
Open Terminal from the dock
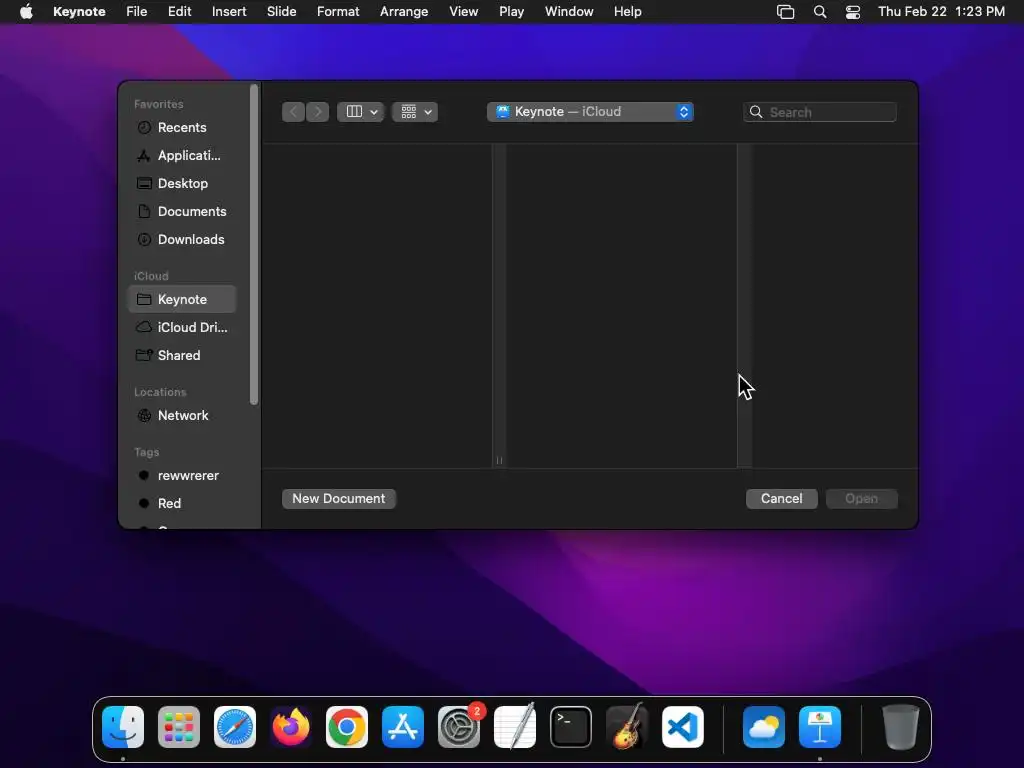(571, 727)
